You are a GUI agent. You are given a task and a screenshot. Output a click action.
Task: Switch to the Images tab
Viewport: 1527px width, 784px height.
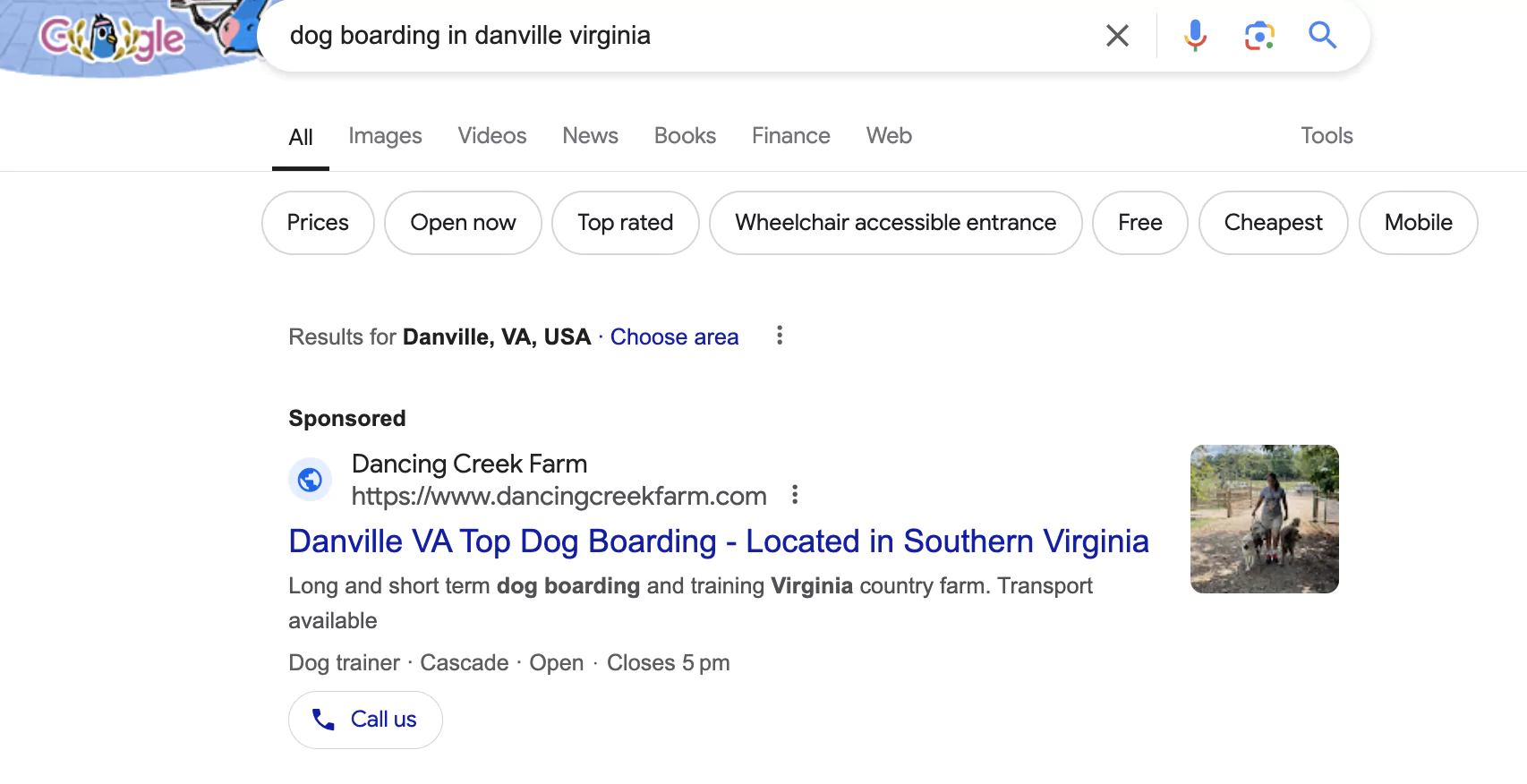pos(385,136)
